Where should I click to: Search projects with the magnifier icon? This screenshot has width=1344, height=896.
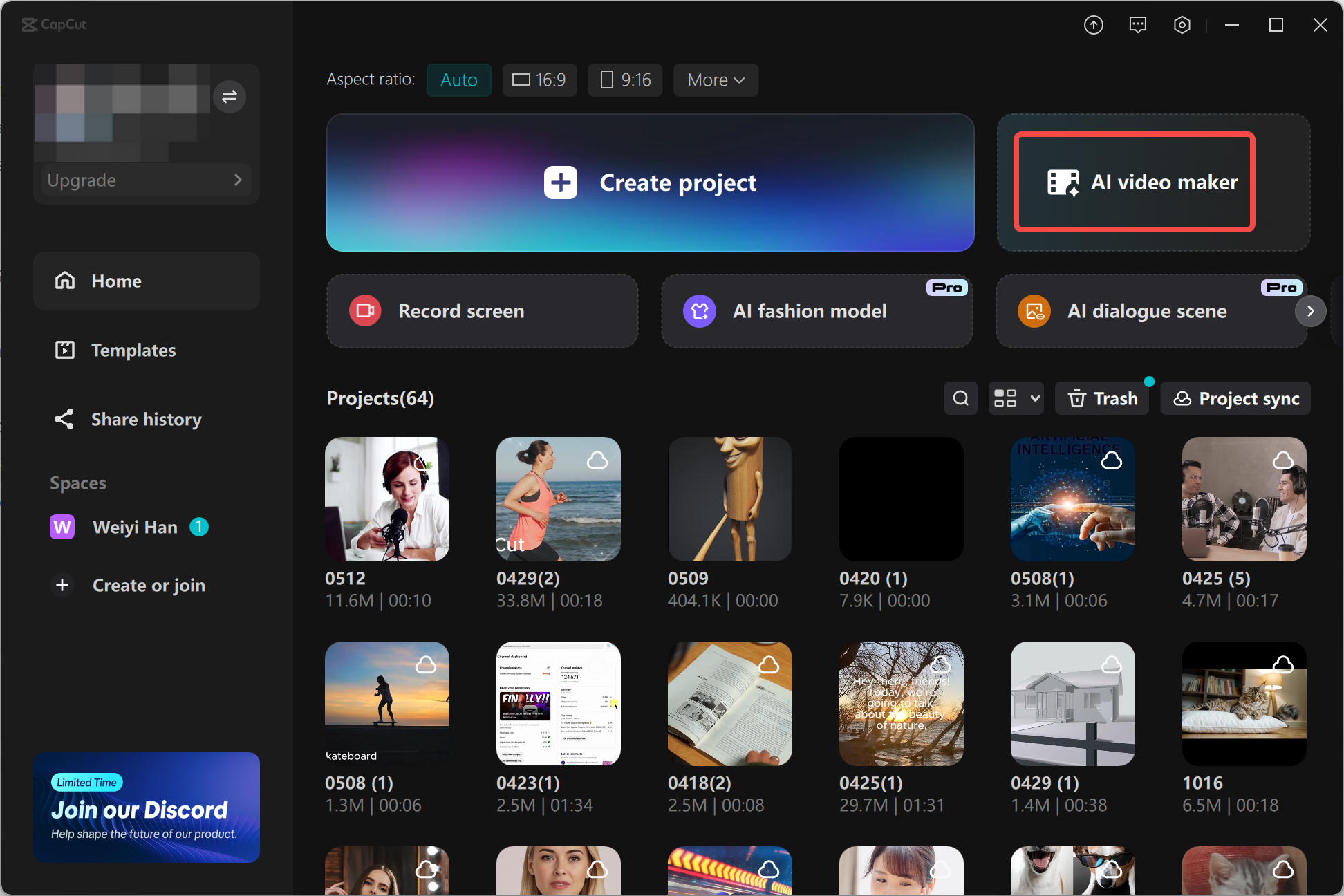point(961,398)
